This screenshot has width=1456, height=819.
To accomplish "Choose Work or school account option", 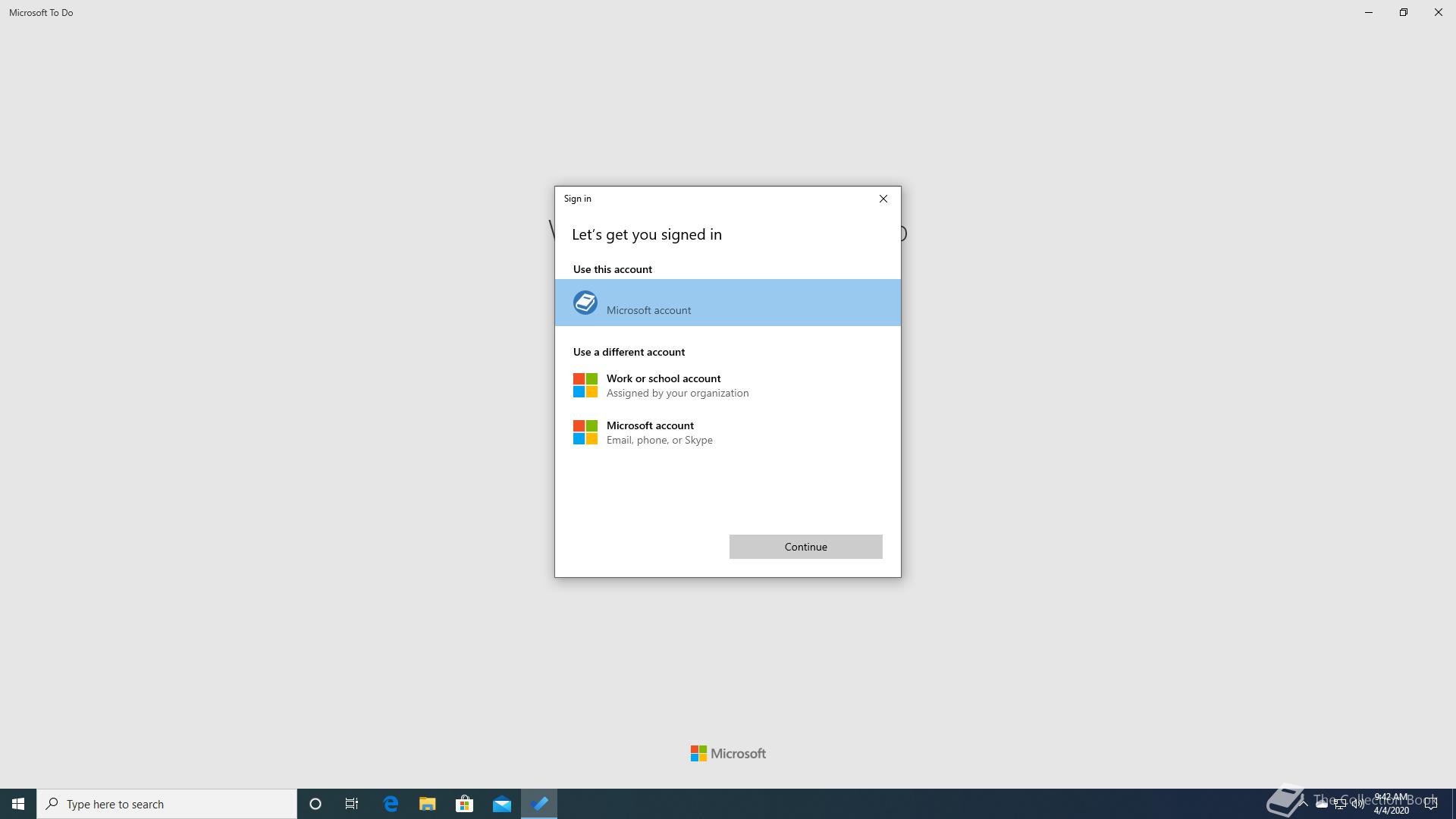I will (663, 385).
